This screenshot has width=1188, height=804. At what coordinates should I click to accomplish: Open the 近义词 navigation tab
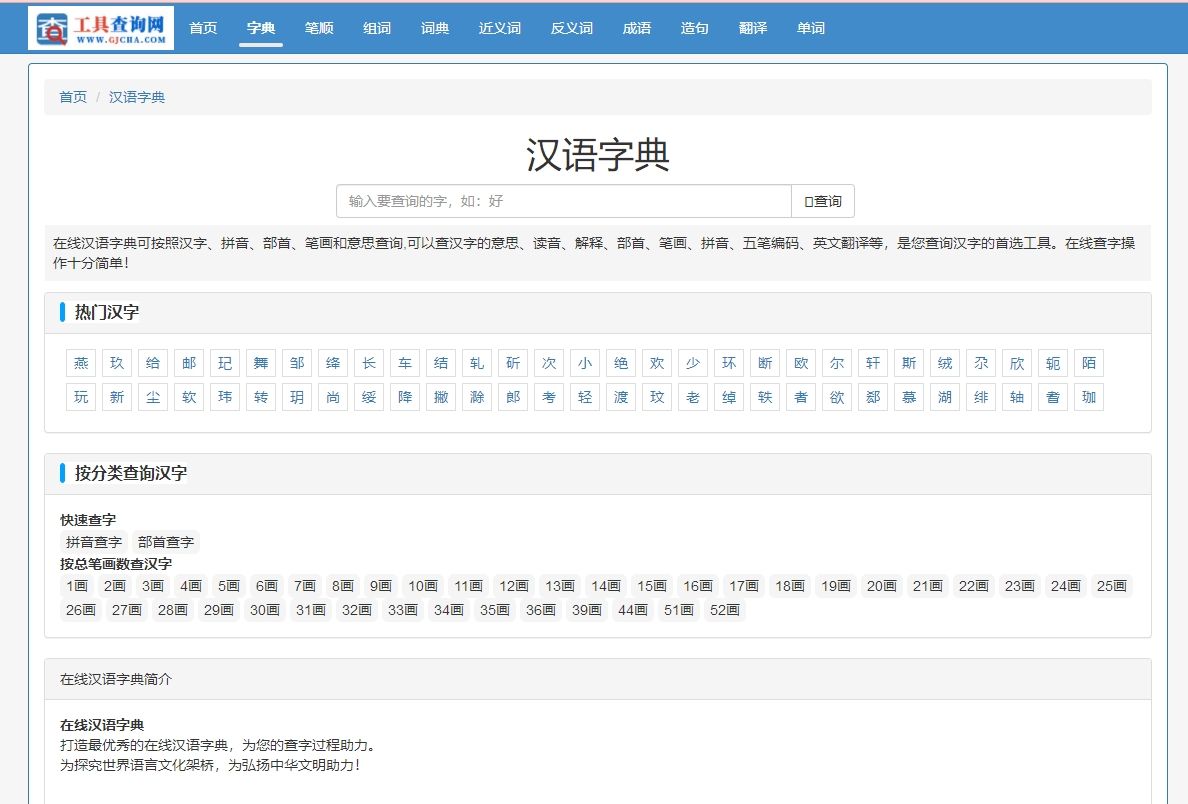500,28
